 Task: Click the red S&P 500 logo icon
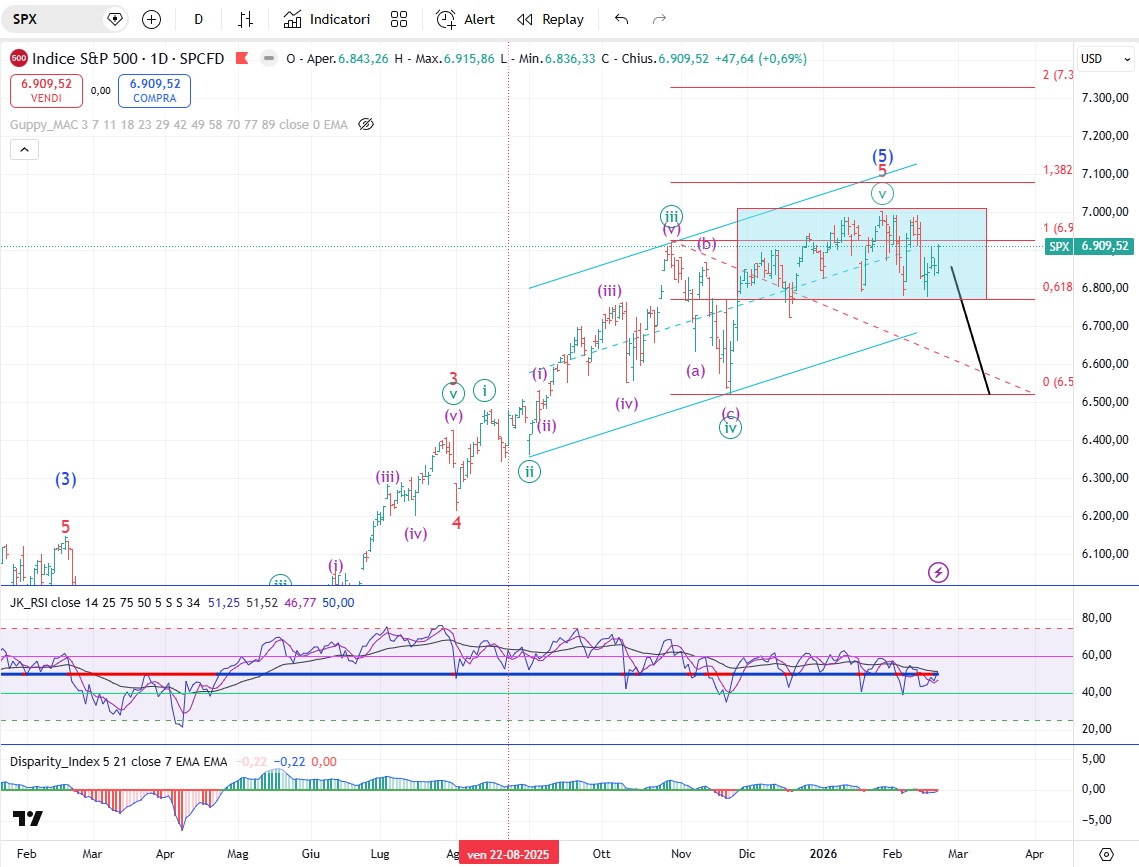pos(19,58)
